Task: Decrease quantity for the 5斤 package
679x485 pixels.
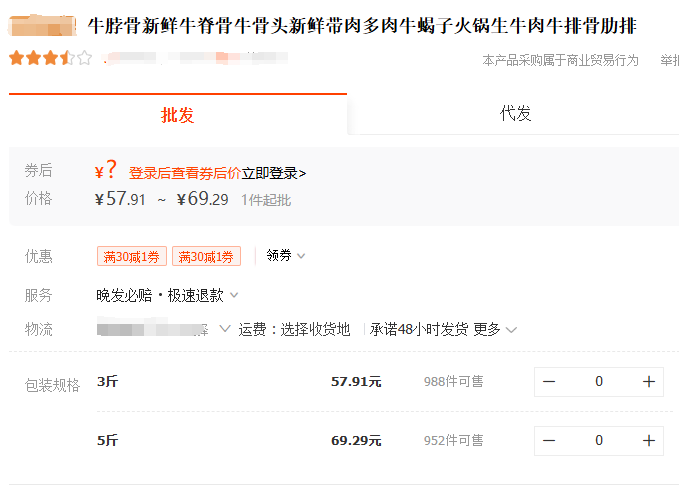Action: coord(549,440)
